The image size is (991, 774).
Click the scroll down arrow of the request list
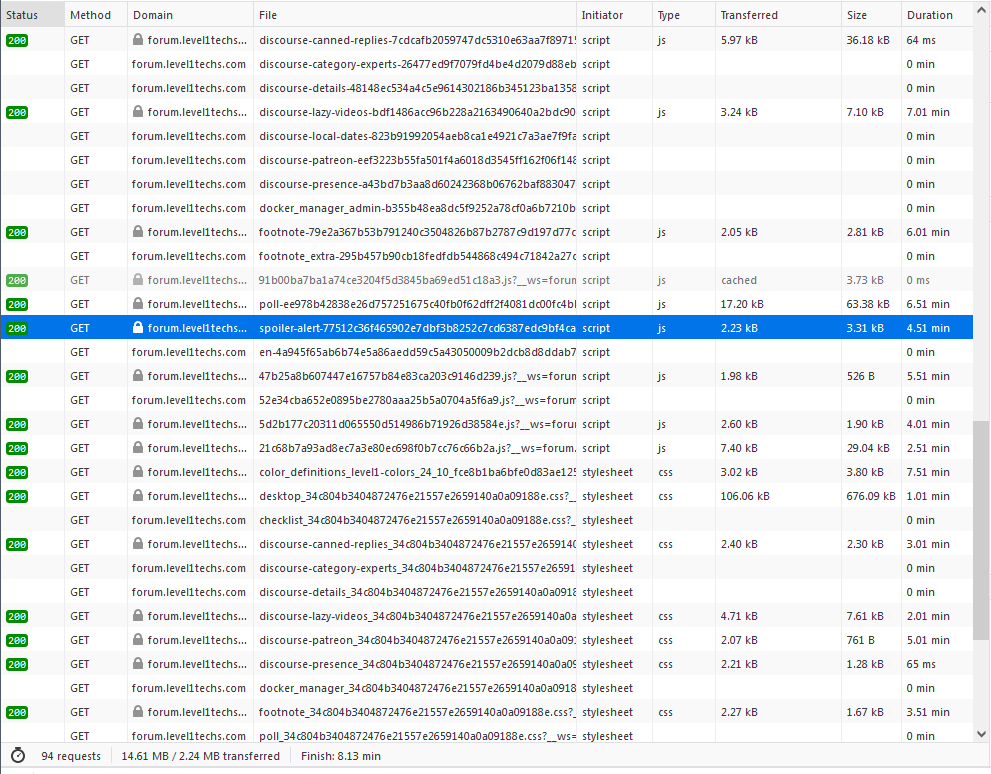pyautogui.click(x=981, y=734)
